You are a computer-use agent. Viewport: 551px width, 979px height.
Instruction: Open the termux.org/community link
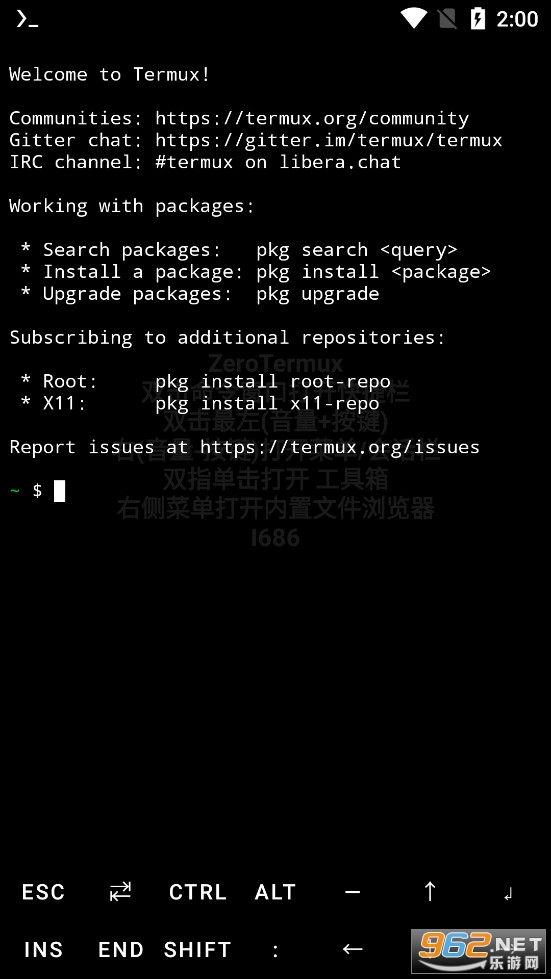point(312,119)
